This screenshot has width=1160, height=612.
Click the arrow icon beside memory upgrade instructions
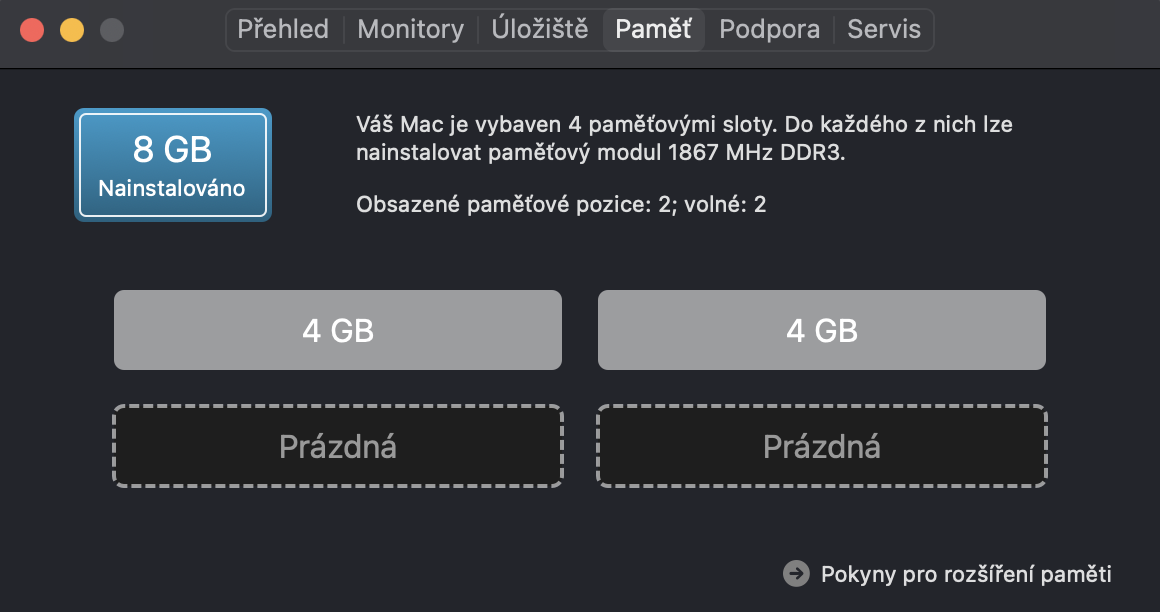click(796, 573)
